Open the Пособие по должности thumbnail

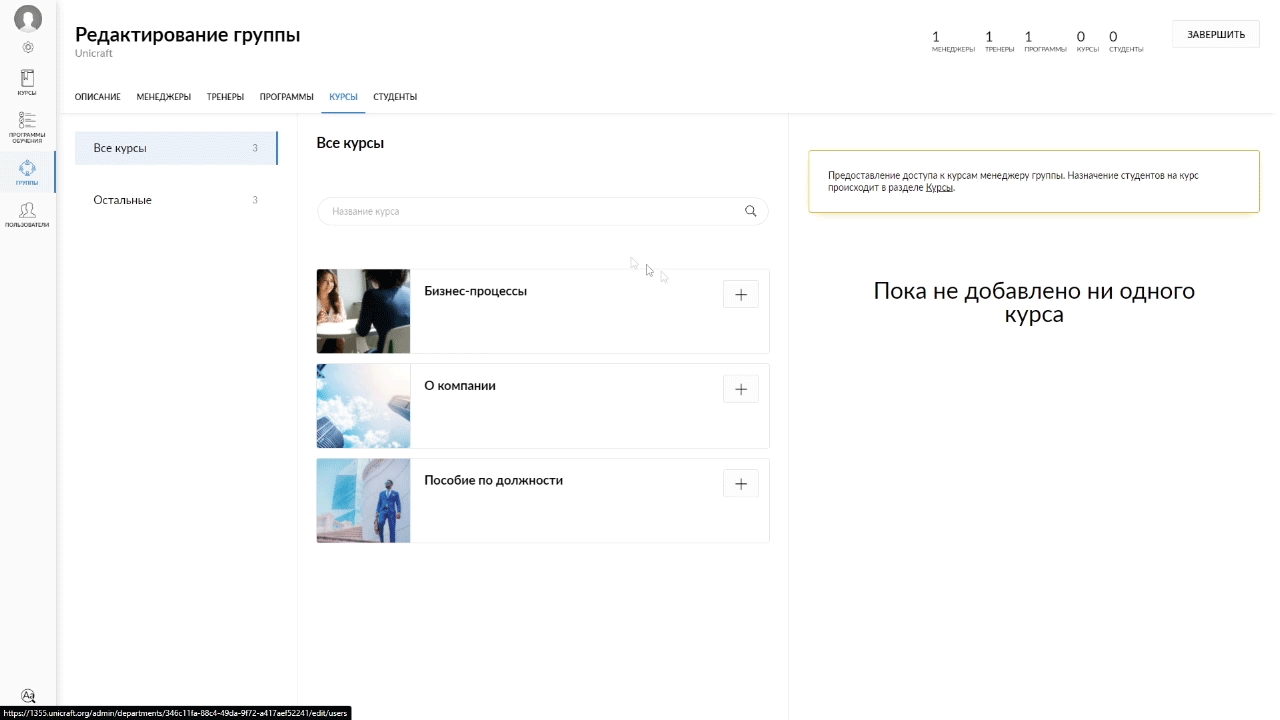(363, 501)
